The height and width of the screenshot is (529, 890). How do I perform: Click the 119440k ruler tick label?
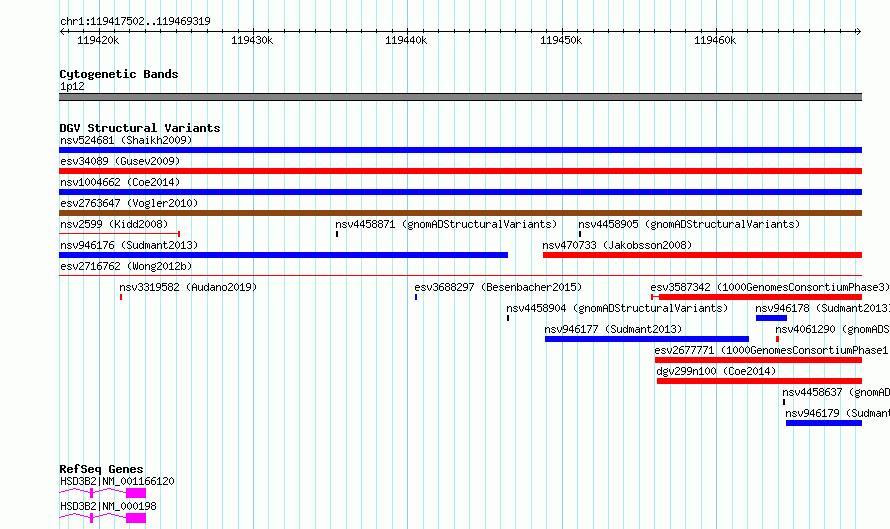coord(406,40)
